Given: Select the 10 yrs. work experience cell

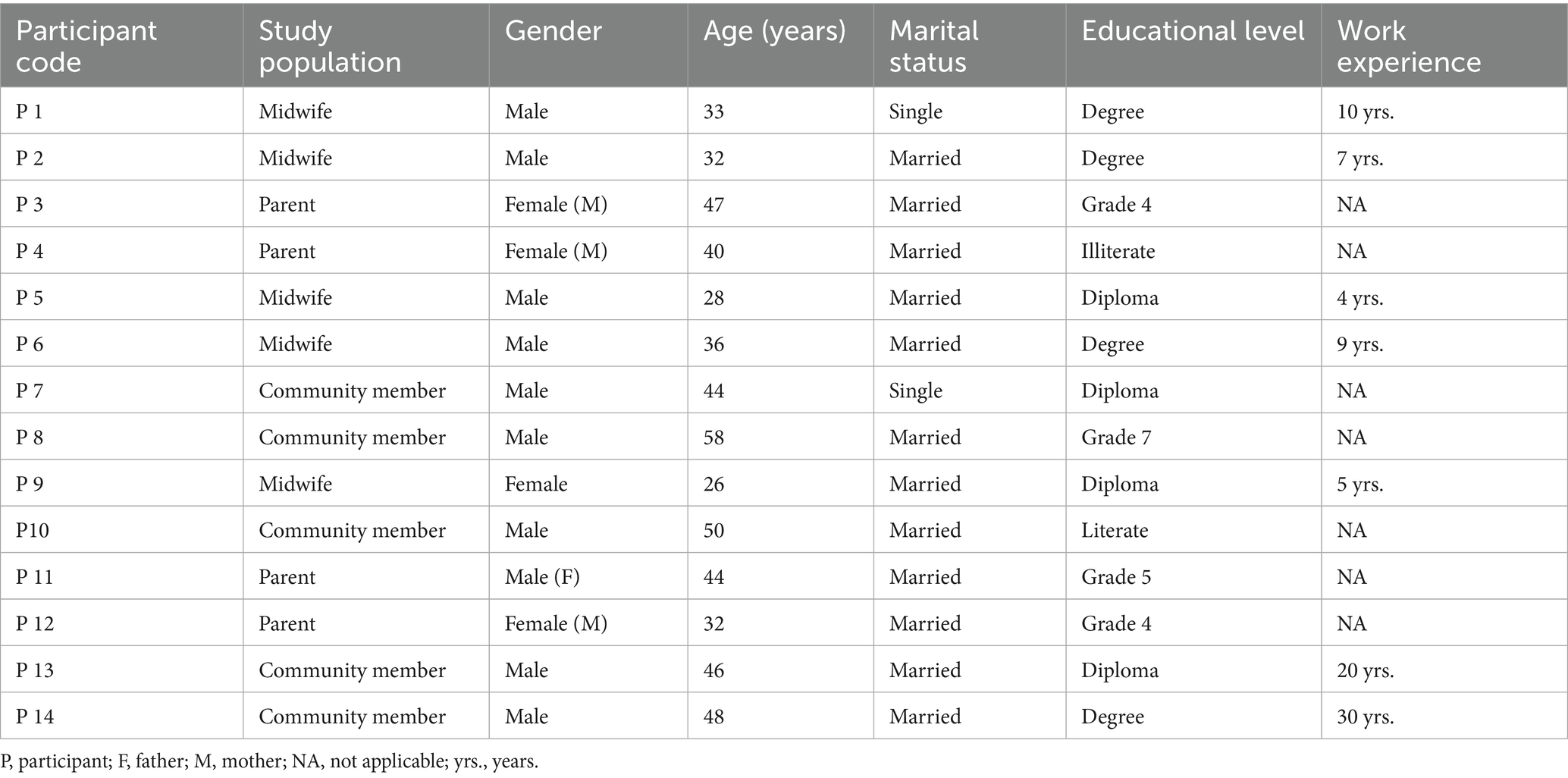Looking at the screenshot, I should pos(1444,111).
